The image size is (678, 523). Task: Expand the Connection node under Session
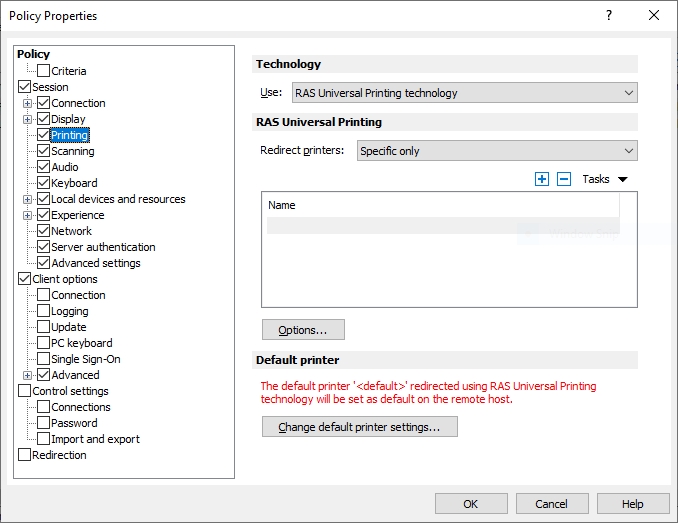[28, 103]
